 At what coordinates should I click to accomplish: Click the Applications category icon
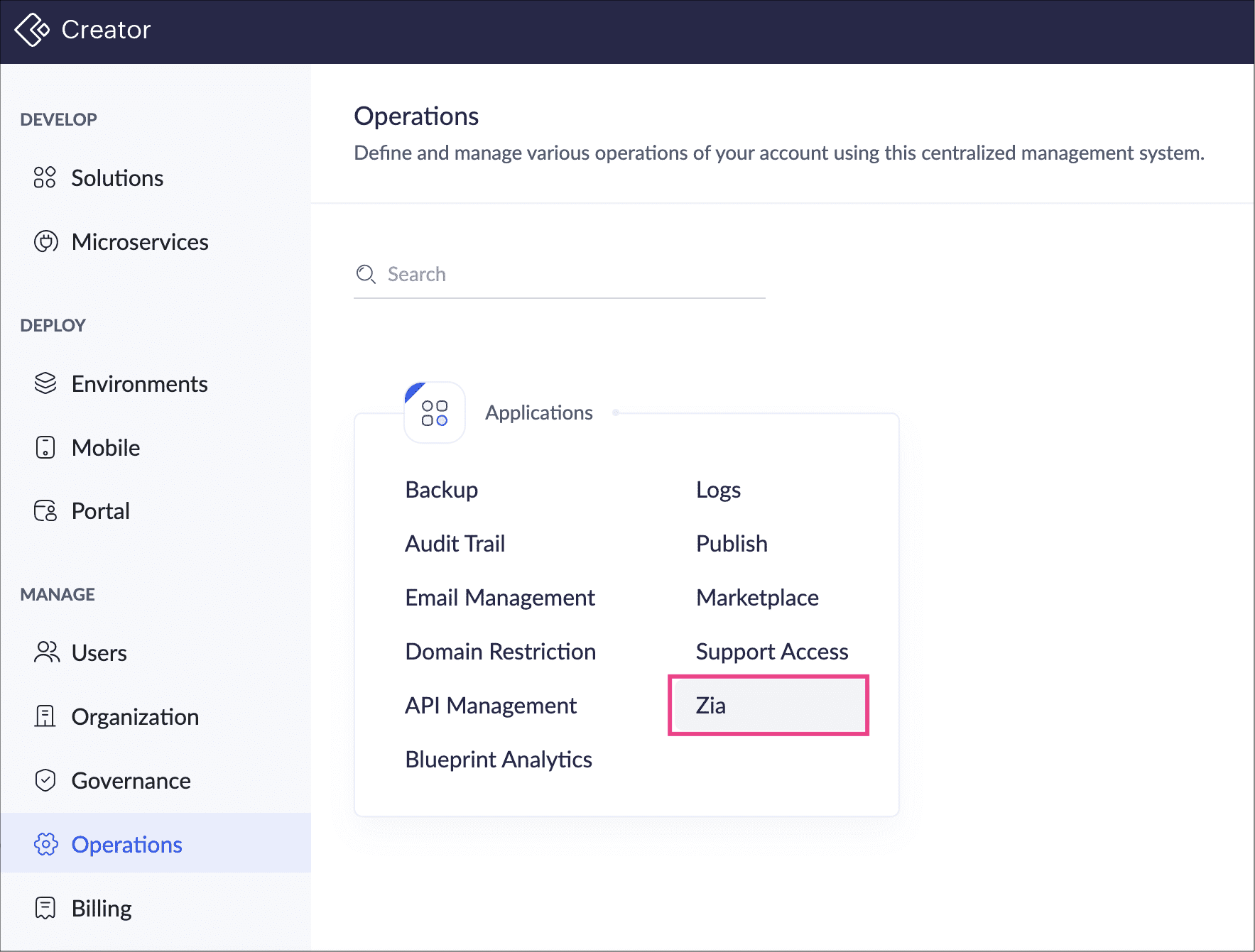(435, 412)
